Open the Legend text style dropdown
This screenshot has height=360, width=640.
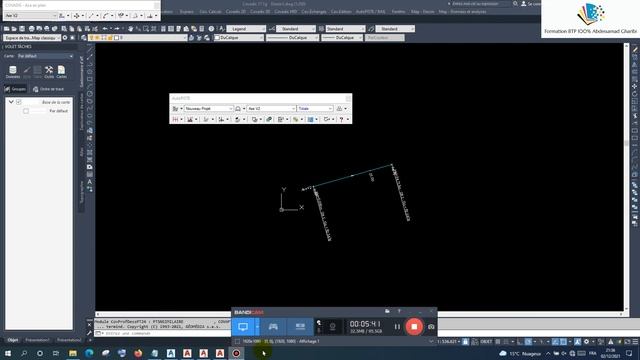tap(246, 29)
